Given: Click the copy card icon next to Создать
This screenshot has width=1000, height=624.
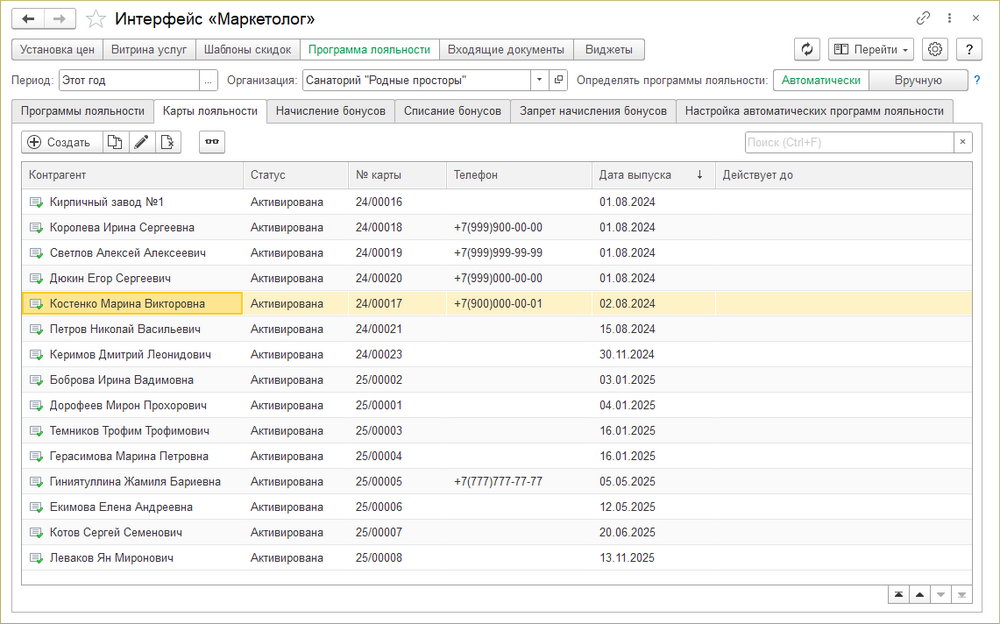Looking at the screenshot, I should [x=116, y=142].
